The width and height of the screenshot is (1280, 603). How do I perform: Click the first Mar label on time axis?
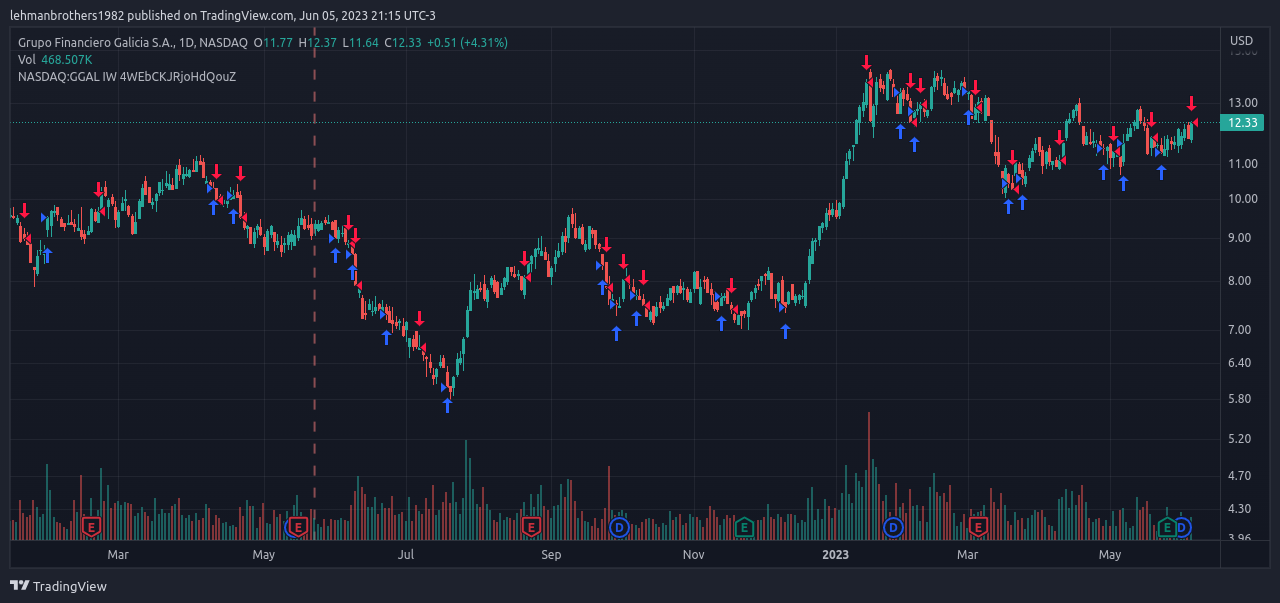(x=118, y=554)
